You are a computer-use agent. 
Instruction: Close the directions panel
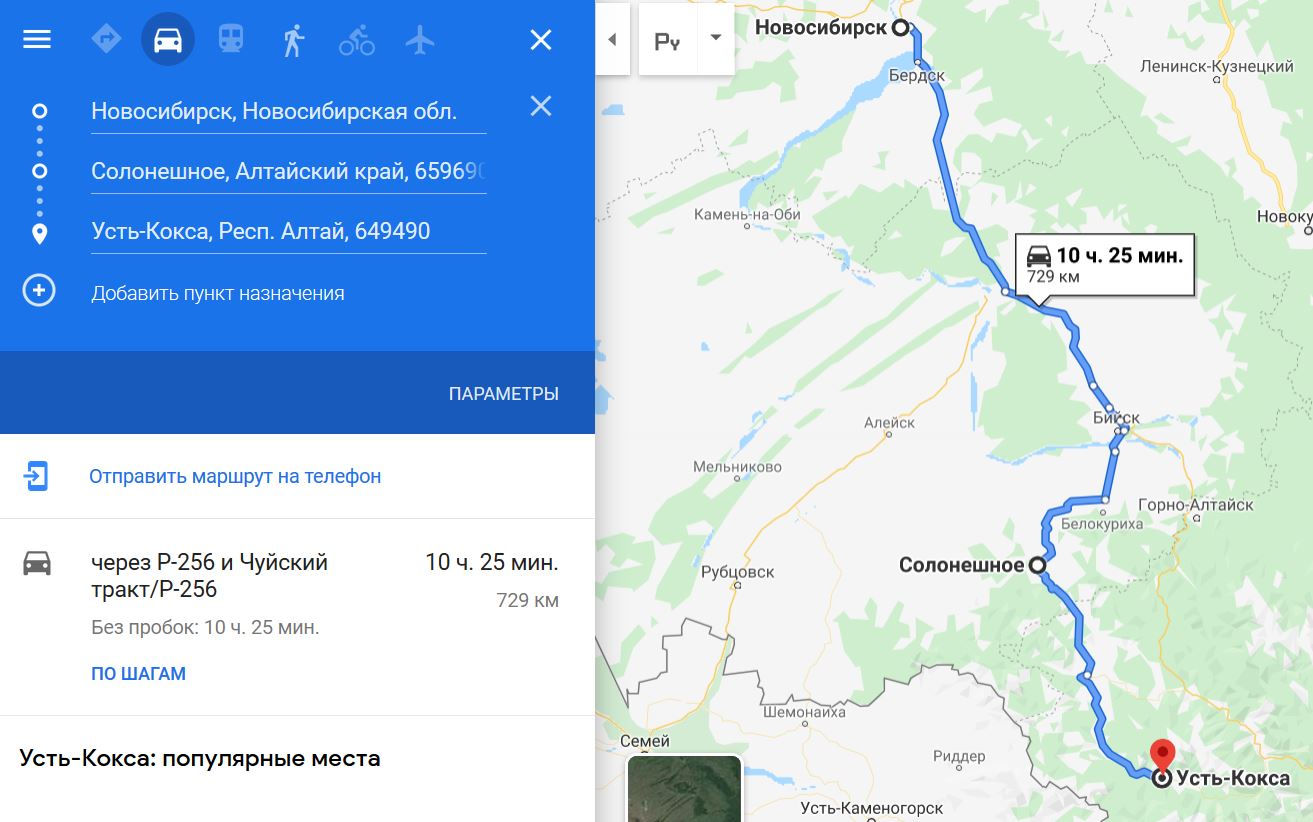click(540, 40)
